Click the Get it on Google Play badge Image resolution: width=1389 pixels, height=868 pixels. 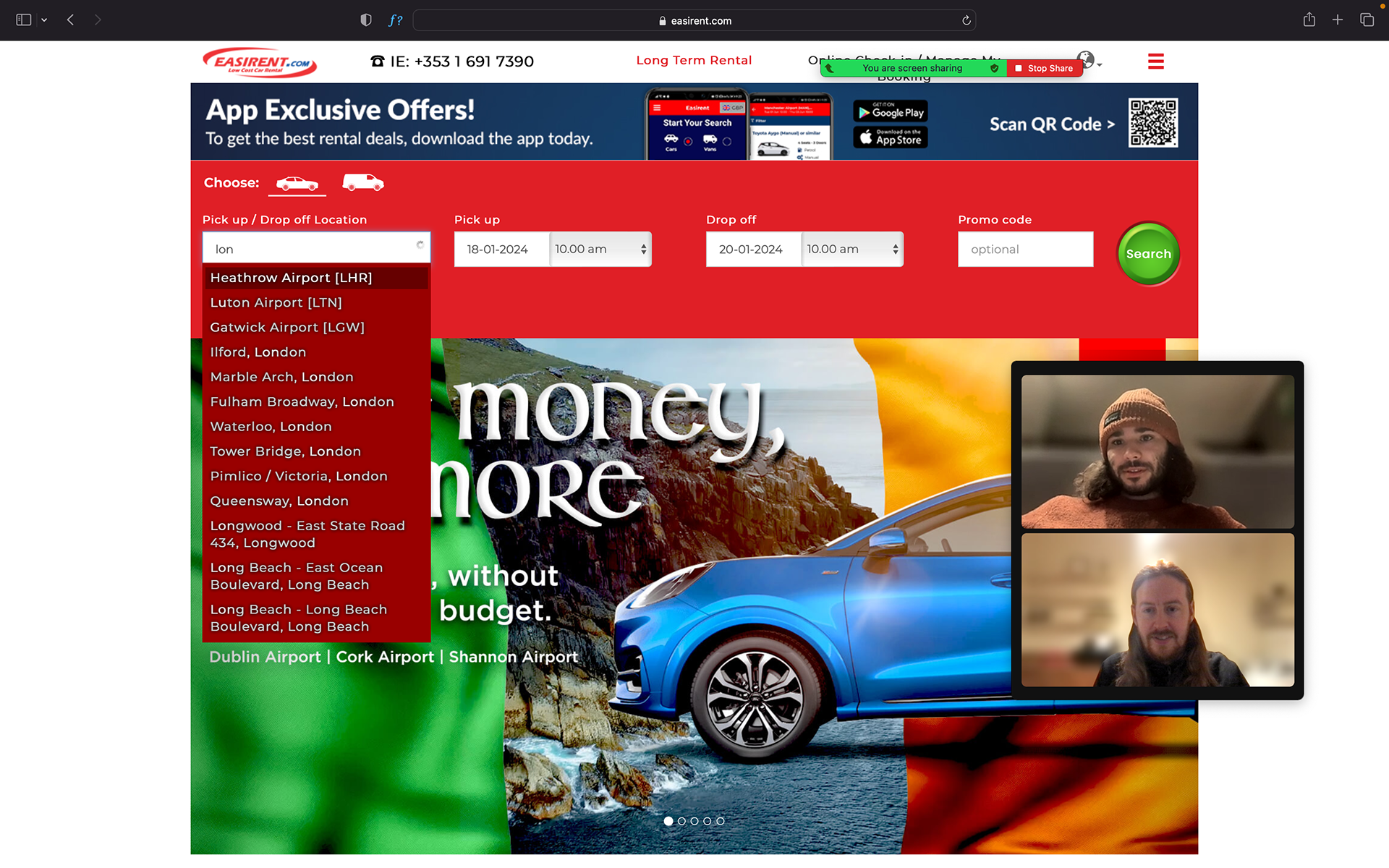coord(891,111)
